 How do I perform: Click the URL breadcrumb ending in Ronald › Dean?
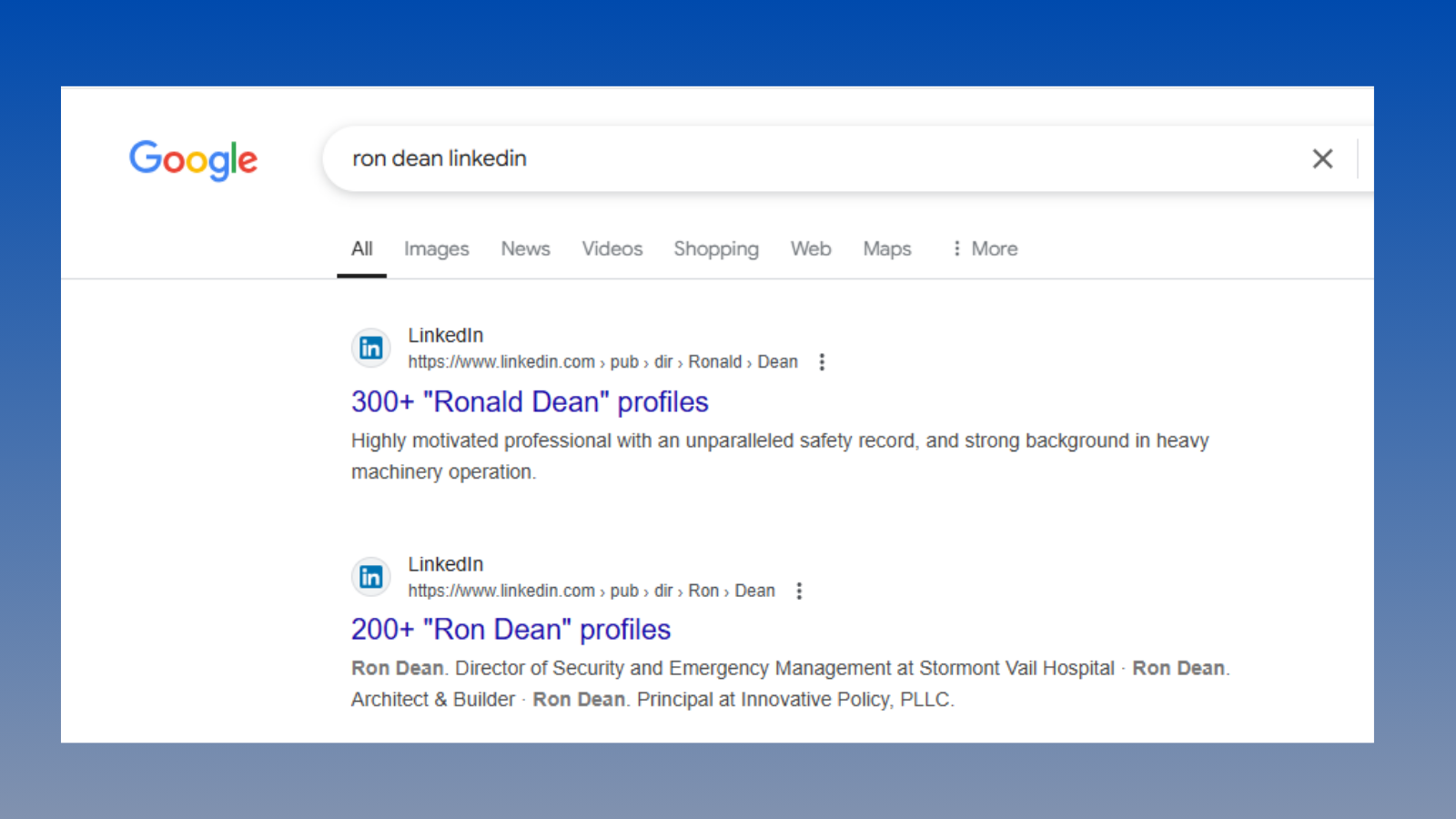point(602,362)
